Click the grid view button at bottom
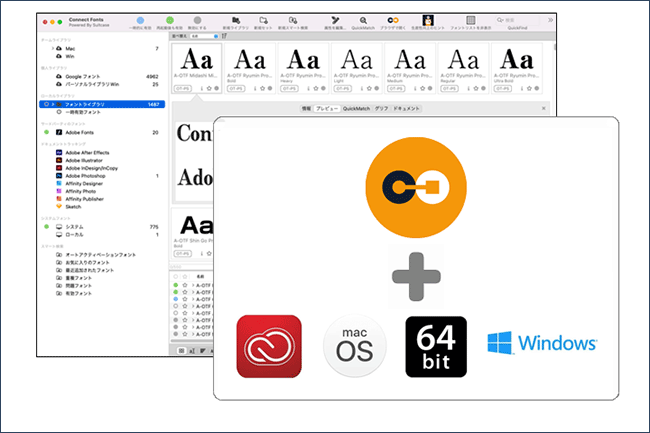 (181, 351)
